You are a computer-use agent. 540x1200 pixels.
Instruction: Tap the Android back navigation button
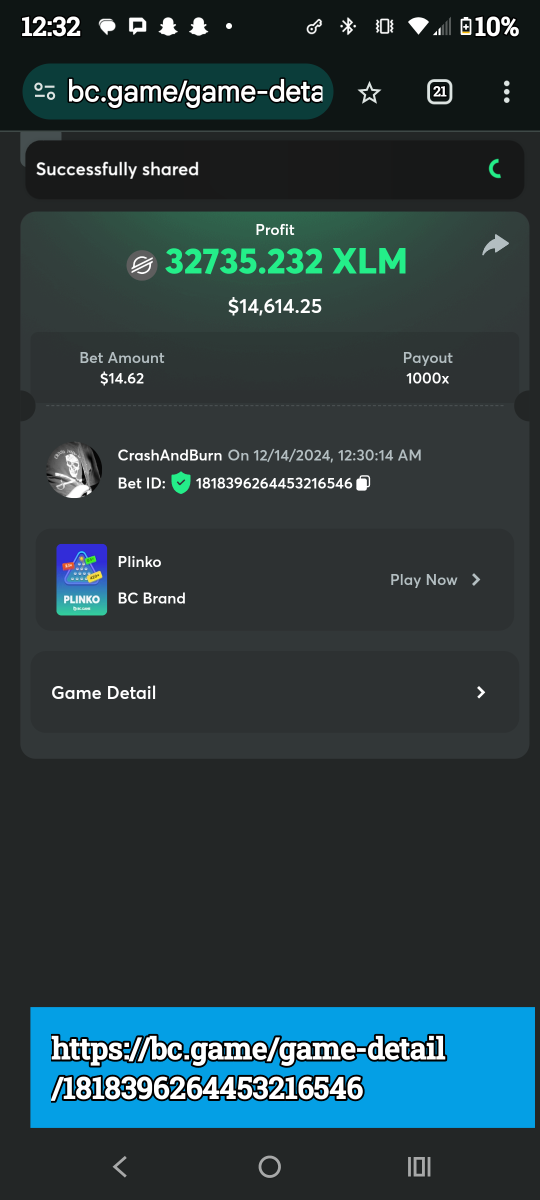(120, 1166)
